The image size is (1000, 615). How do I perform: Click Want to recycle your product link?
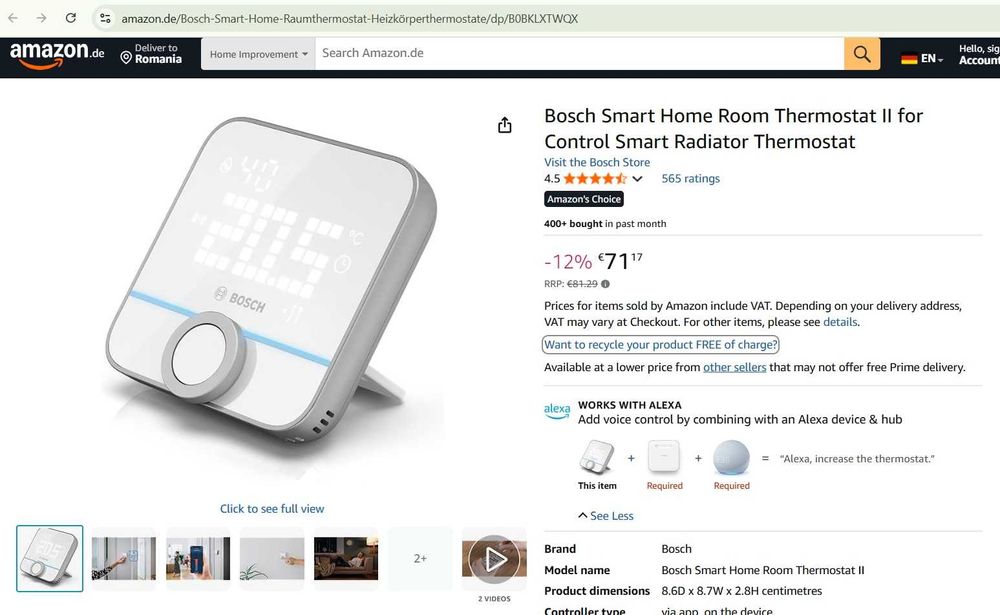pyautogui.click(x=661, y=345)
